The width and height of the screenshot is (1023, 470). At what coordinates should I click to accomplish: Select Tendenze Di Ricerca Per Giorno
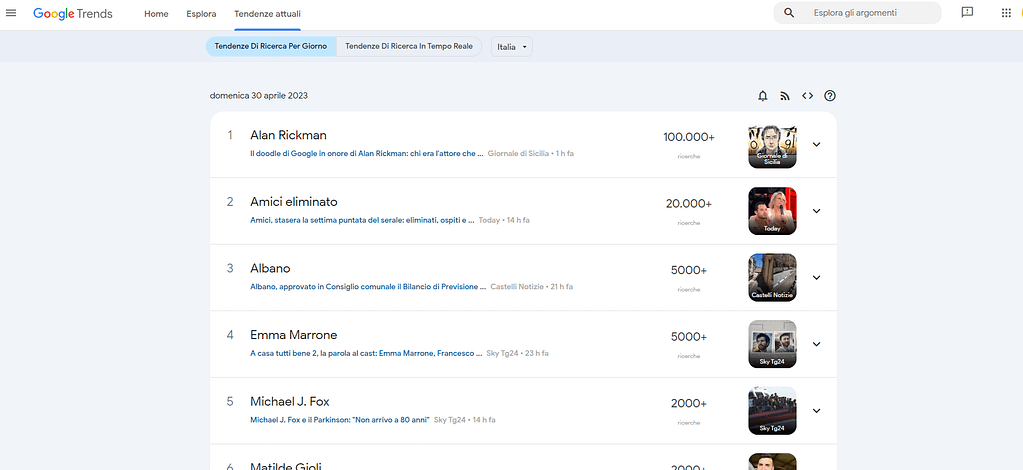[x=270, y=47]
